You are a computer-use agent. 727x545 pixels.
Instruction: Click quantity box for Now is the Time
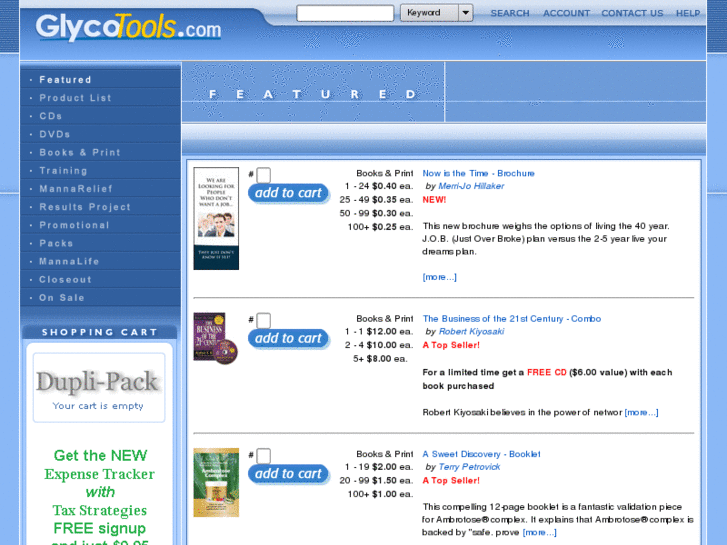[263, 175]
